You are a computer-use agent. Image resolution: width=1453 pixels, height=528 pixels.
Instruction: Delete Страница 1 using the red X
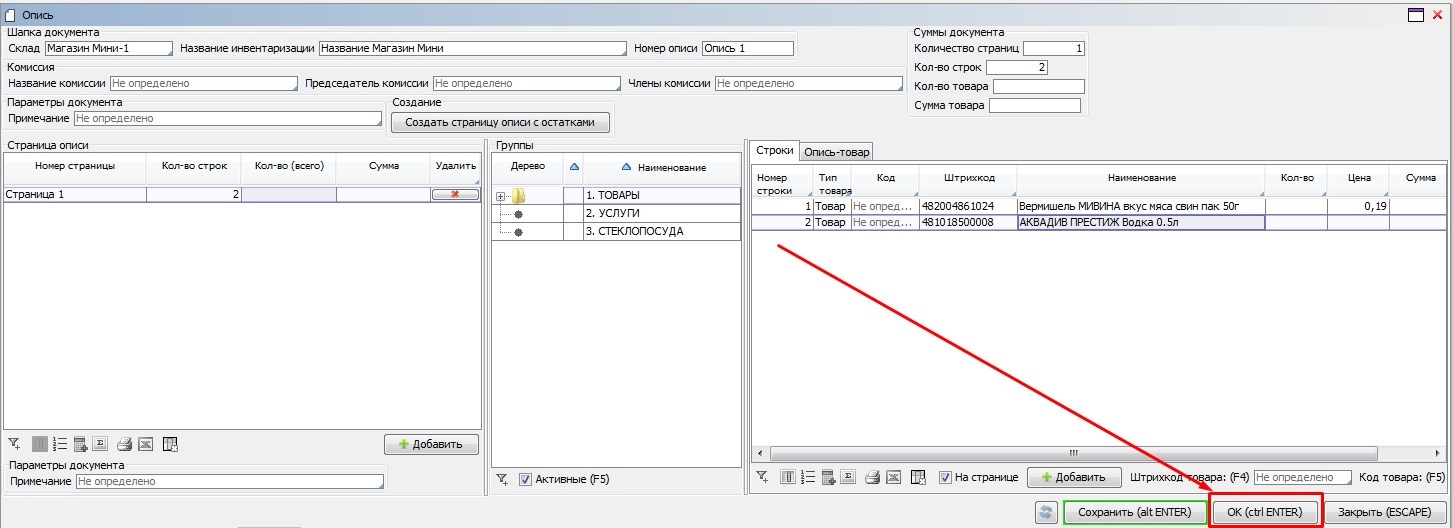click(x=455, y=194)
